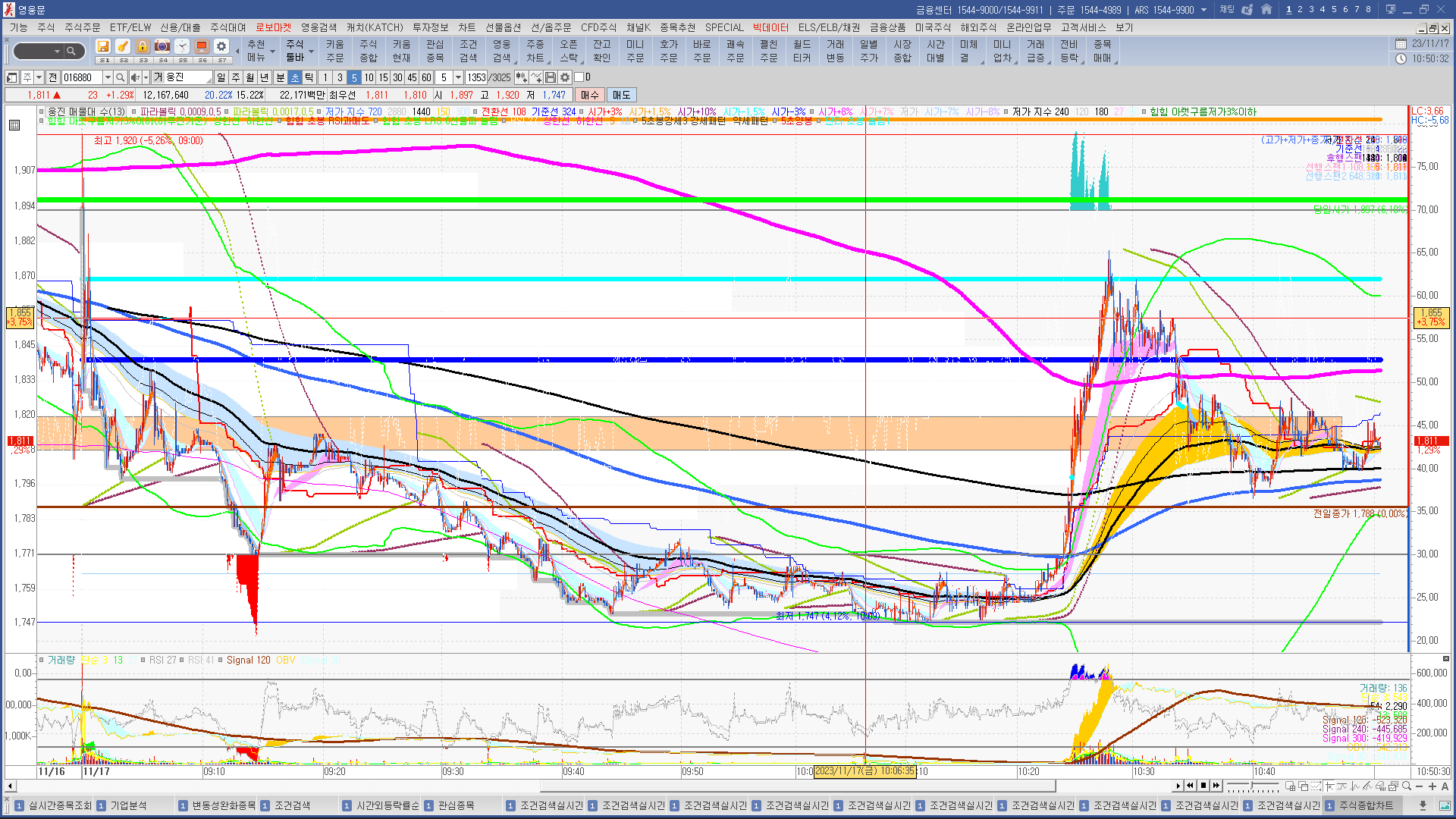Switch to the 주식종합차트 bottom tab
Viewport: 1456px width, 819px height.
1365,805
